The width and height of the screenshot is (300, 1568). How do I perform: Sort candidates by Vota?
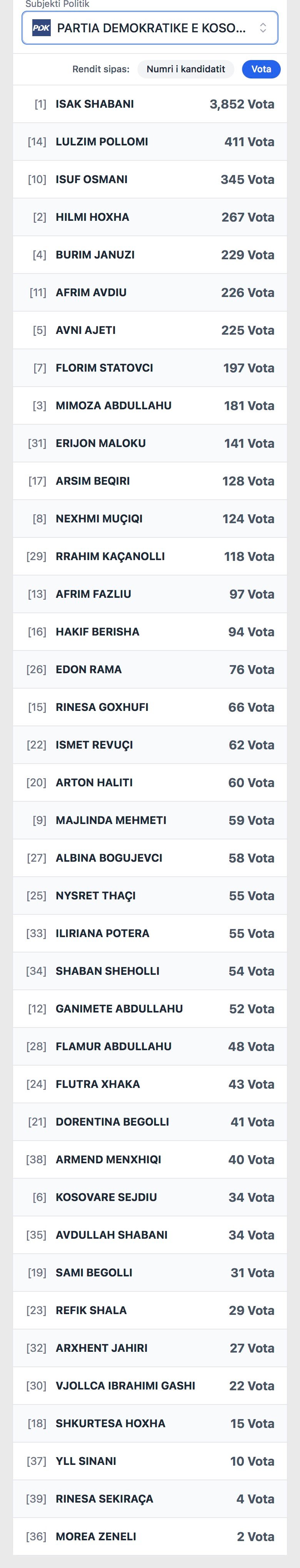(261, 69)
